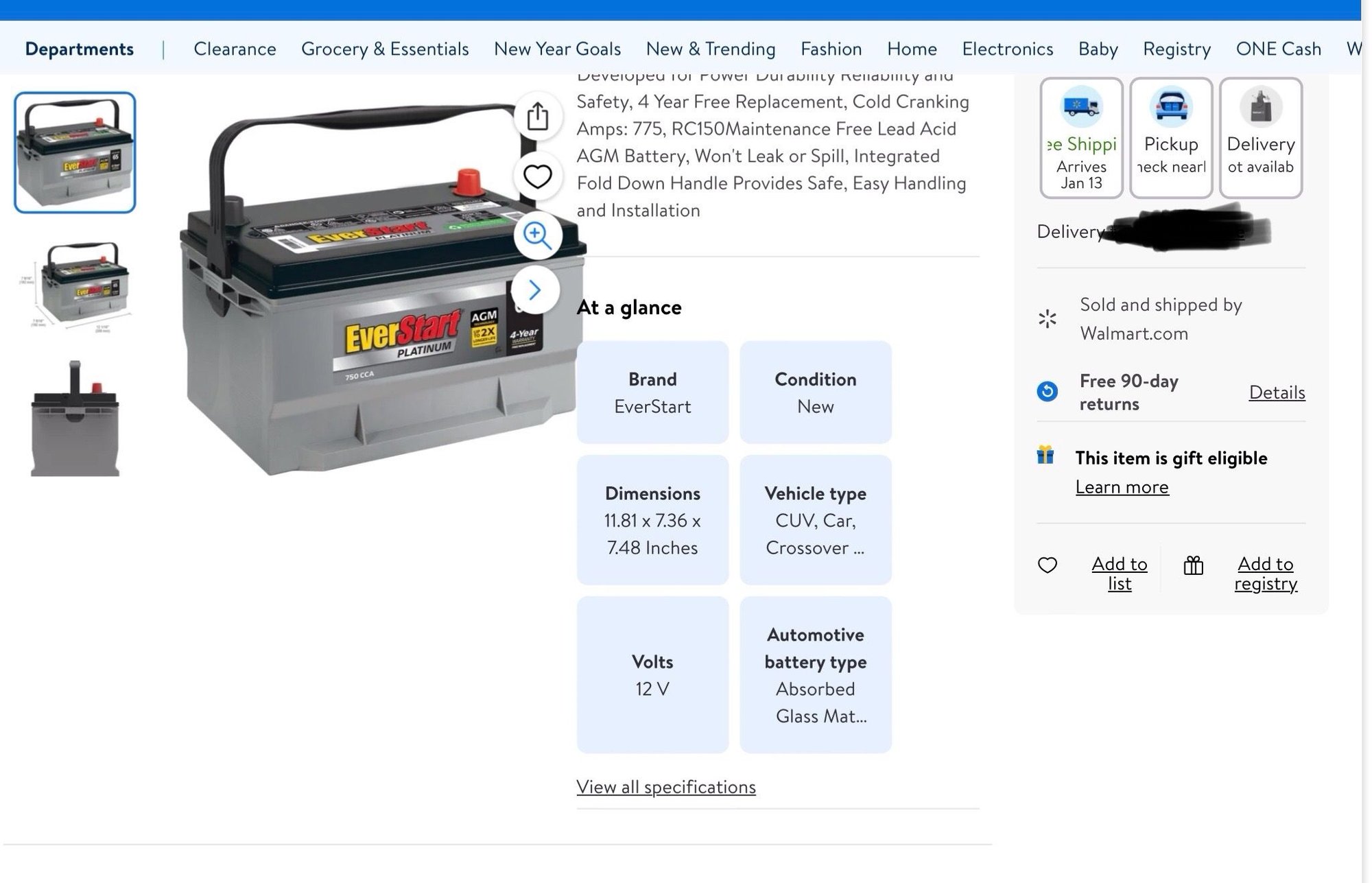Click the Walmart spark seller icon

point(1047,319)
